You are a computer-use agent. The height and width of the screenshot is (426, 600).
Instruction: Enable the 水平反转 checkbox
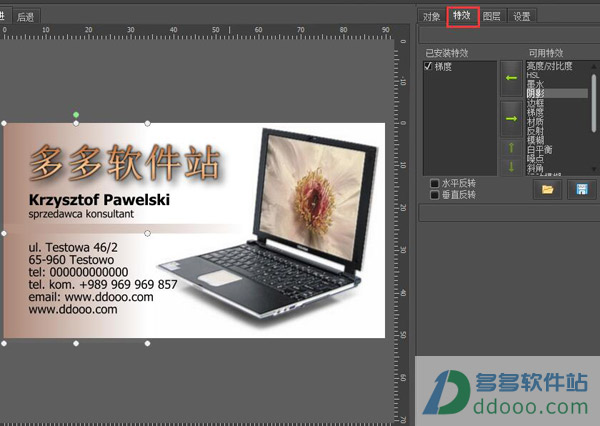coord(434,183)
